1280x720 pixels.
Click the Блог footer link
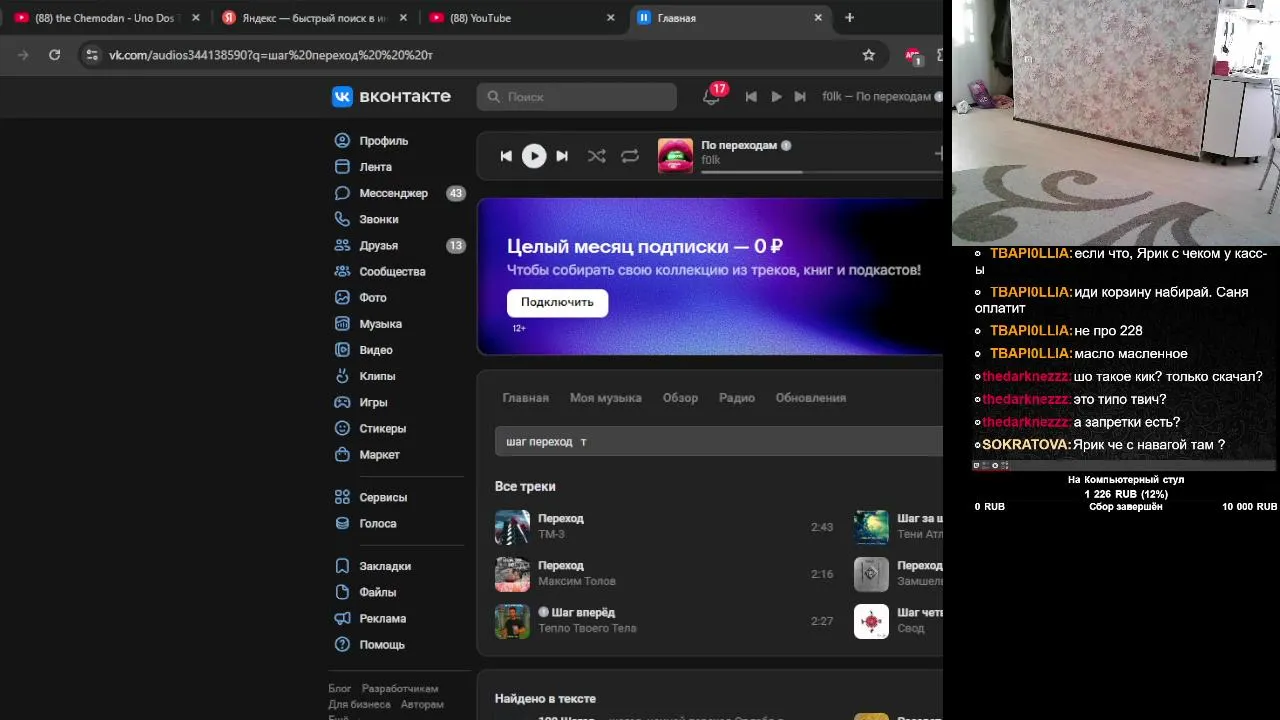tap(340, 689)
